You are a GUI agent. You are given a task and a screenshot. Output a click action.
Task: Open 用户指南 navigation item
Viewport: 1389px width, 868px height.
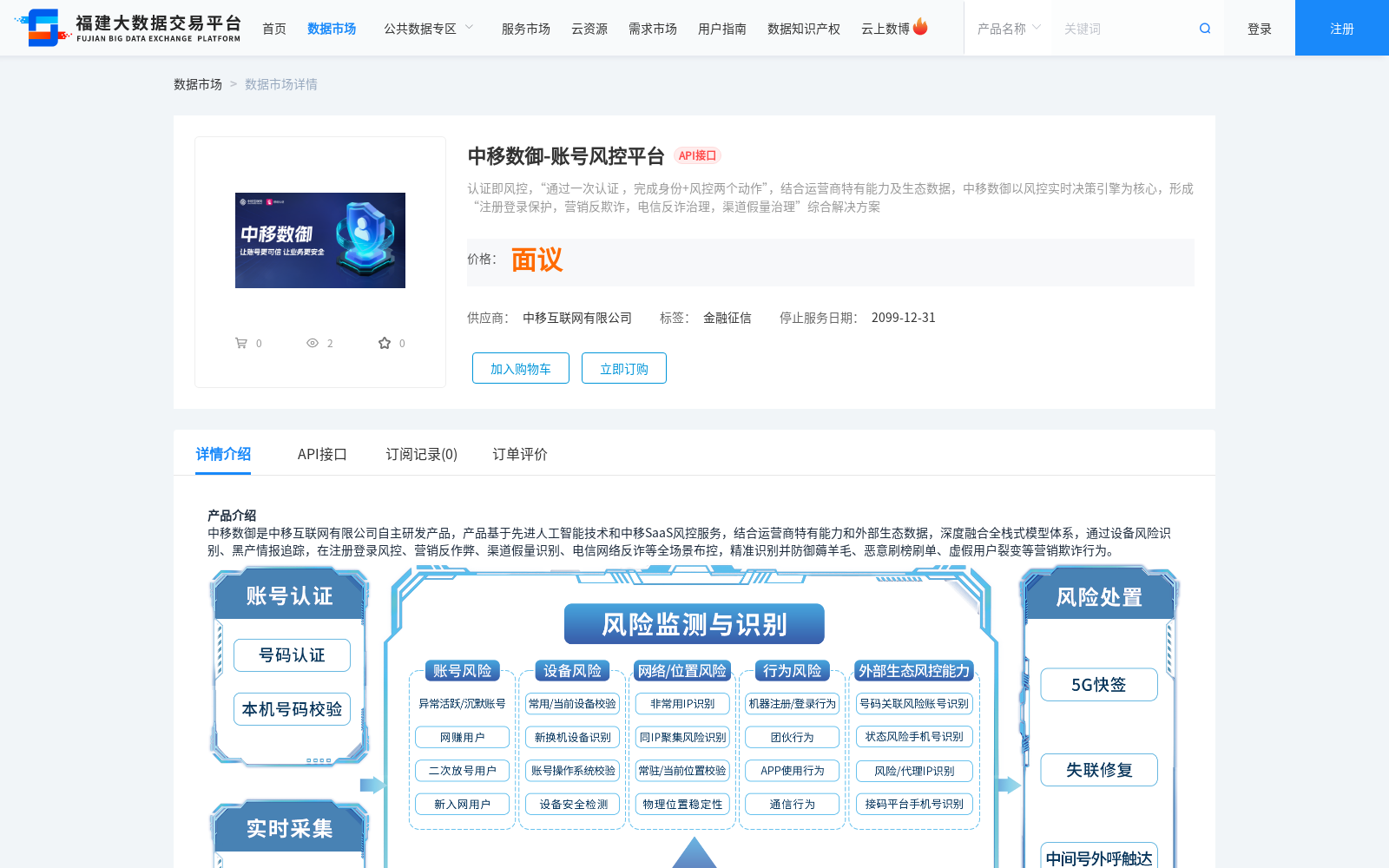(722, 29)
